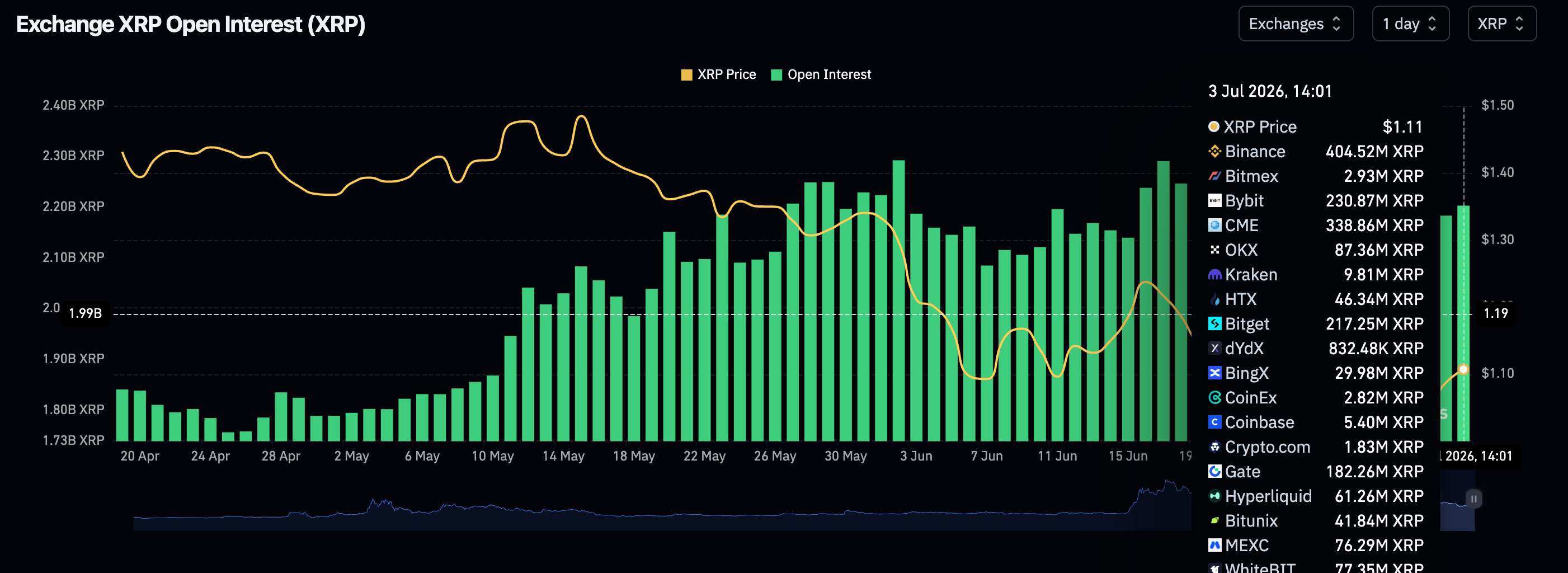The width and height of the screenshot is (1568, 573).
Task: Click the Kraken icon in tooltip
Action: 1214,275
